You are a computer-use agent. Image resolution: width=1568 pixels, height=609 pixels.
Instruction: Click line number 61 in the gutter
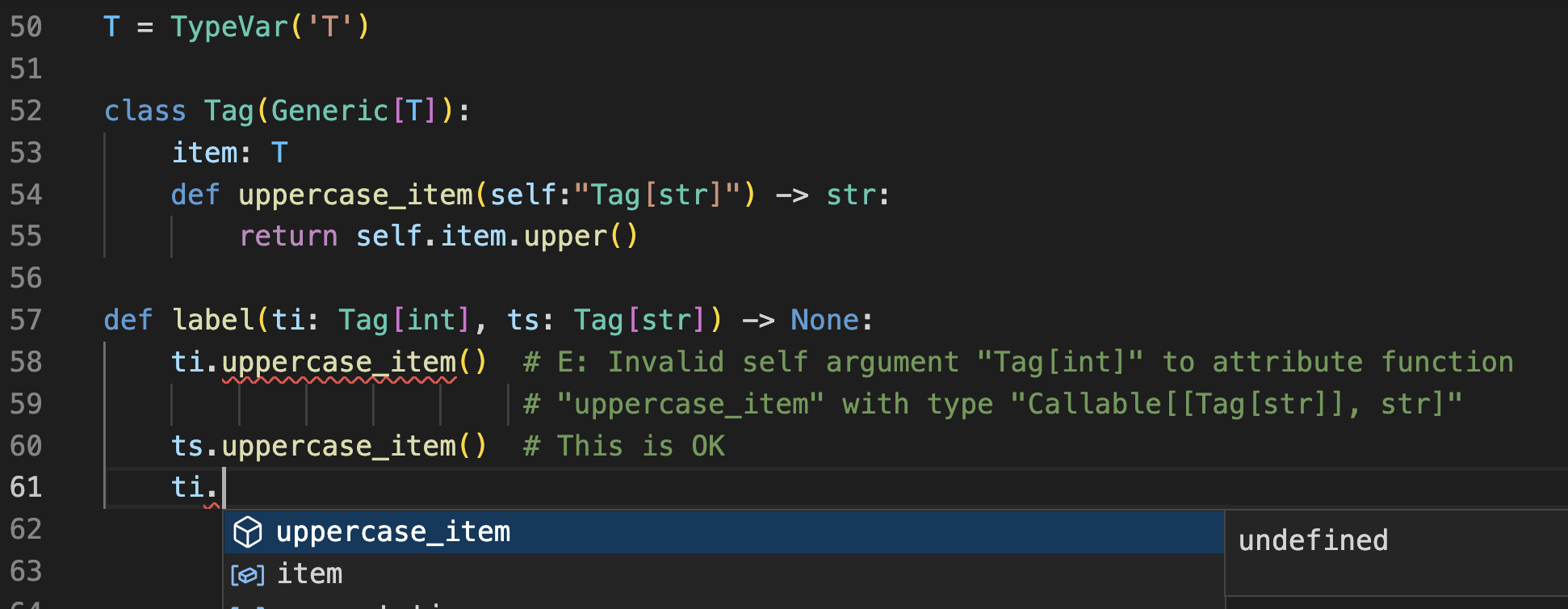(25, 487)
